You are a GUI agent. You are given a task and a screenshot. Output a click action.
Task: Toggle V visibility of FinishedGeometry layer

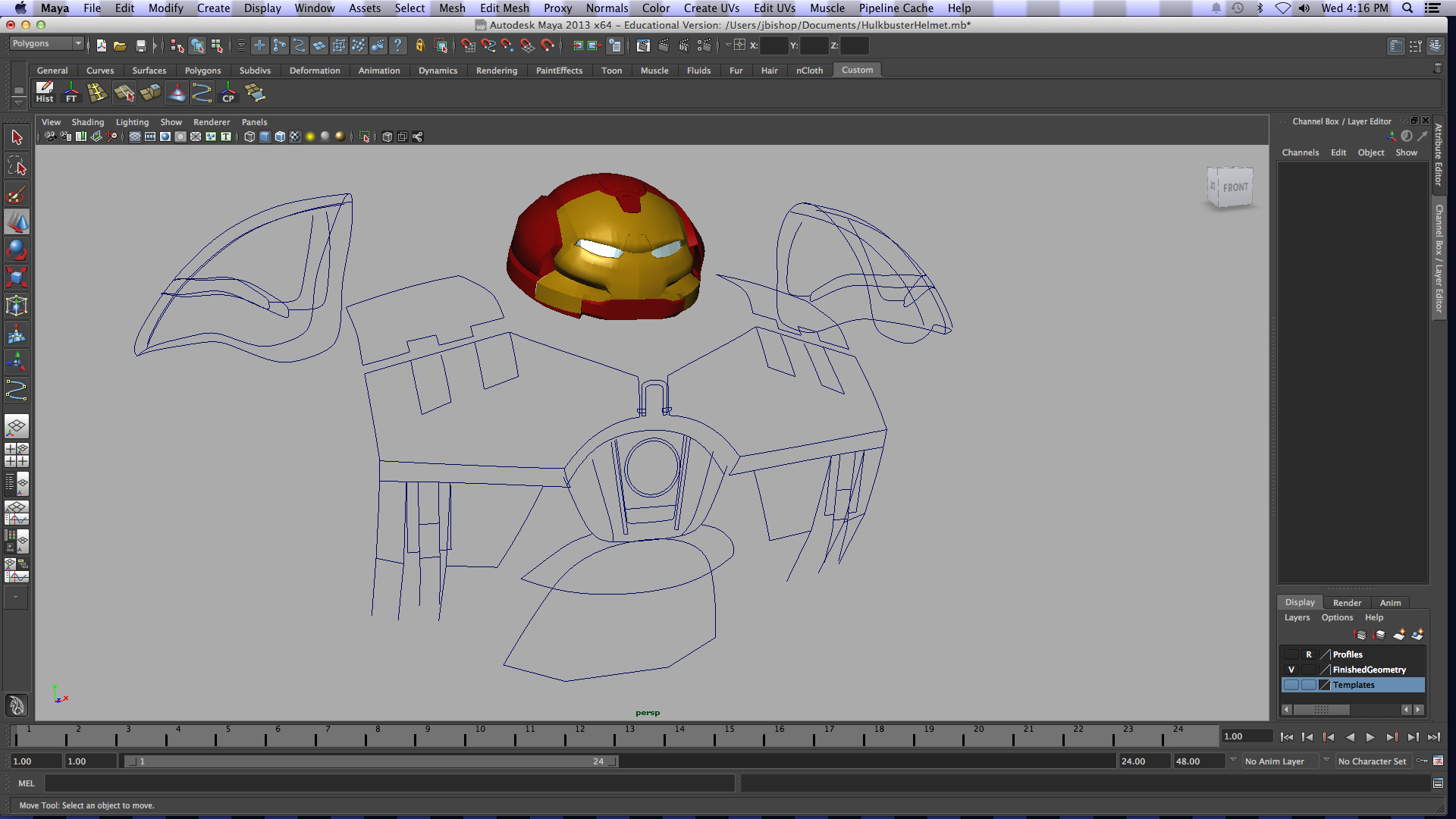(x=1291, y=670)
